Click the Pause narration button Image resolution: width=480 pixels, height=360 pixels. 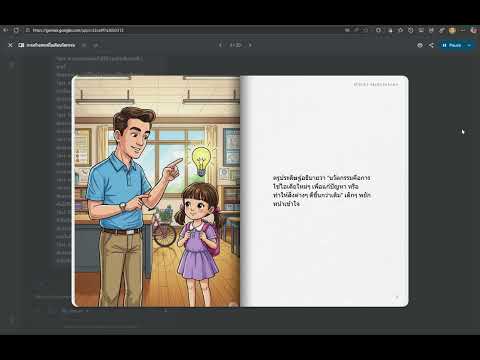tap(452, 45)
